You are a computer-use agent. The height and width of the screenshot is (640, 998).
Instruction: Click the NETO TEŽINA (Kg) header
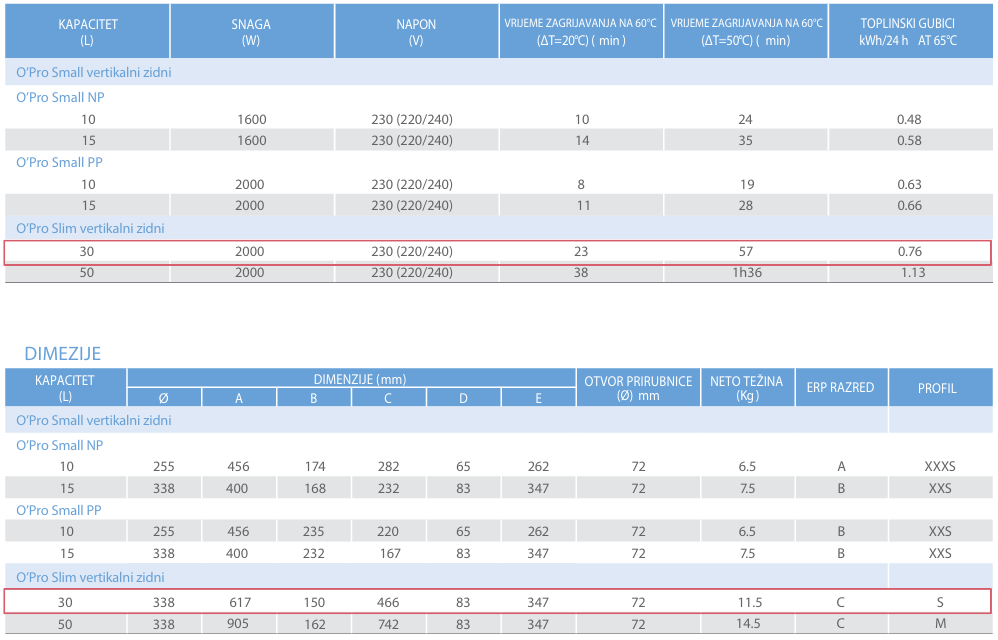pos(746,388)
